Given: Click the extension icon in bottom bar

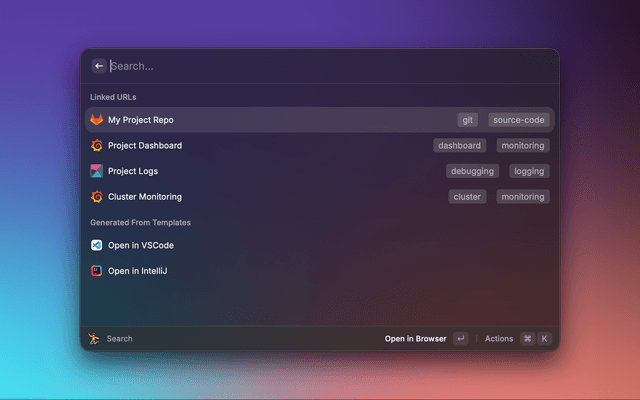Looking at the screenshot, I should (94, 339).
